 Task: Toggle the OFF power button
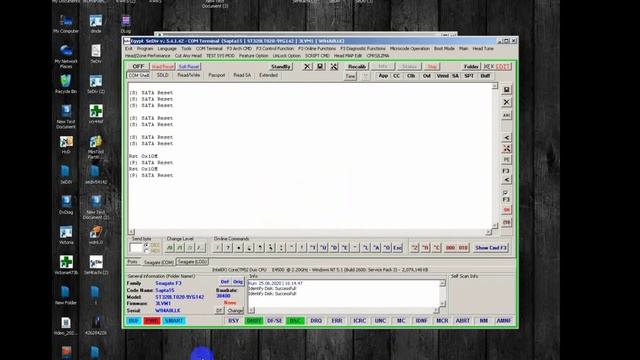138,66
